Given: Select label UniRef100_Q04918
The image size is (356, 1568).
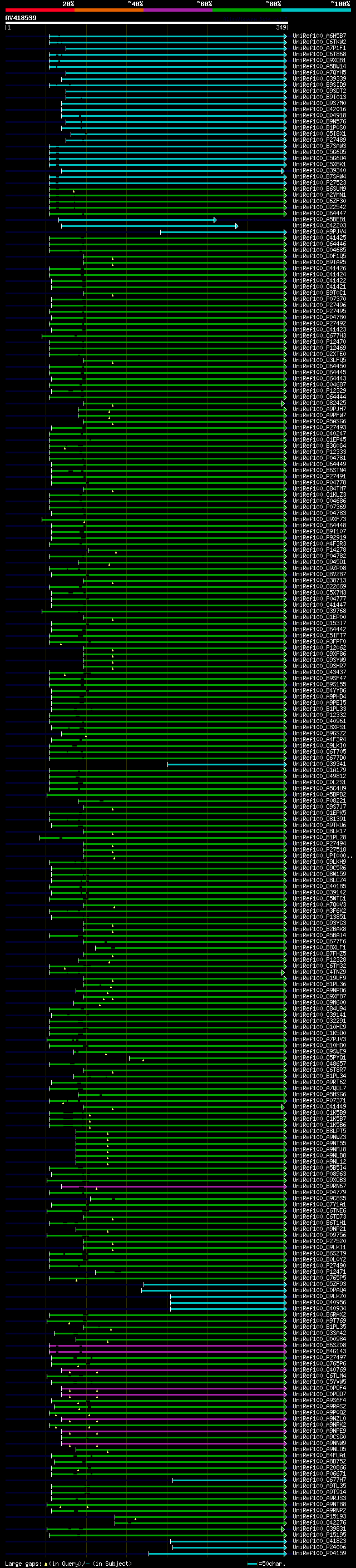Looking at the screenshot, I should point(319,116).
